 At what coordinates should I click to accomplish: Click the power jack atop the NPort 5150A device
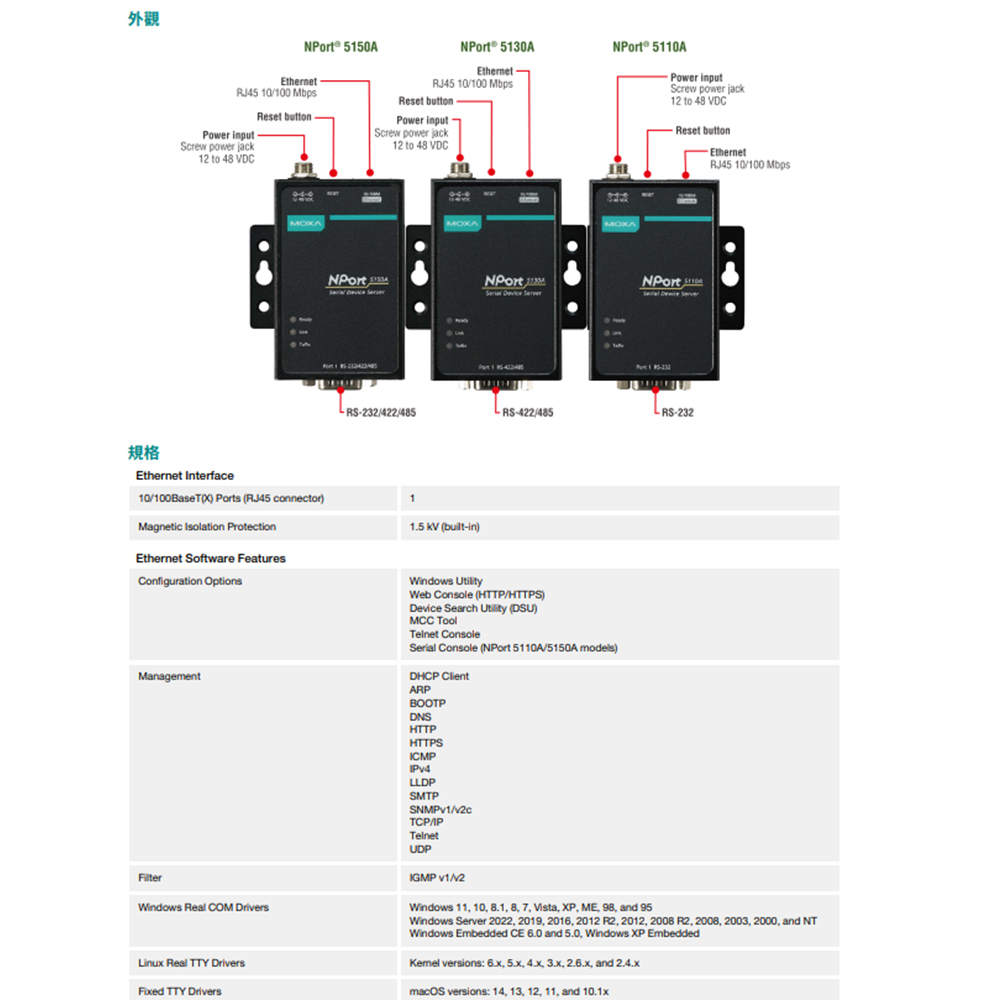303,163
